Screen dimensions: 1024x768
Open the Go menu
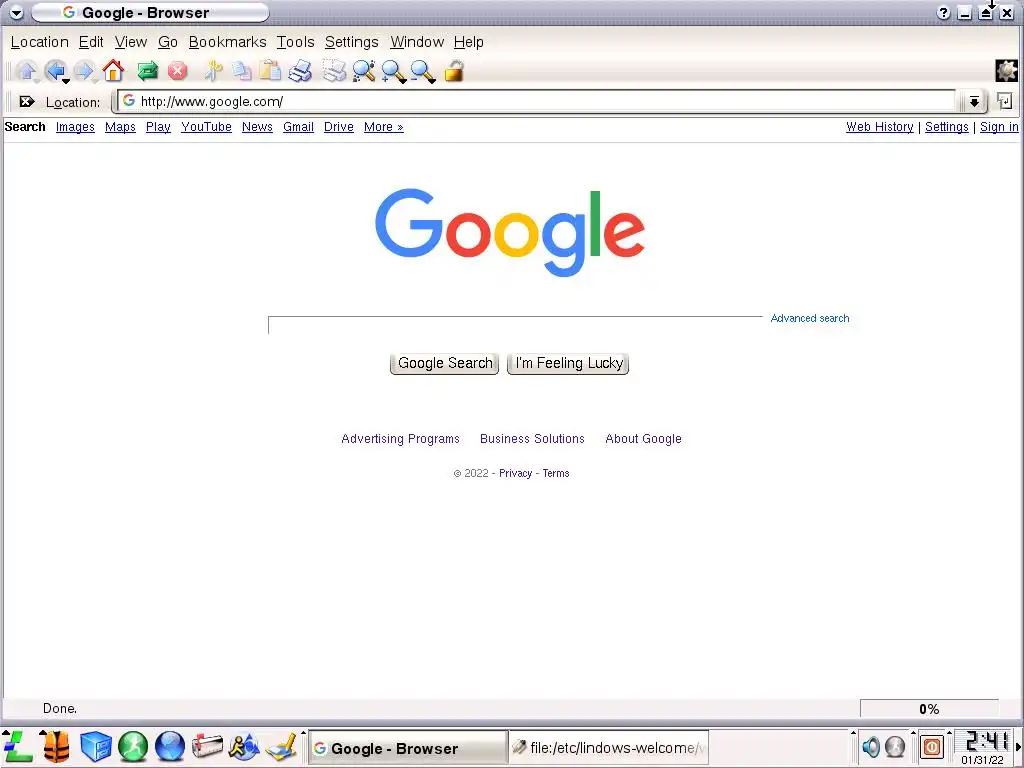point(168,42)
